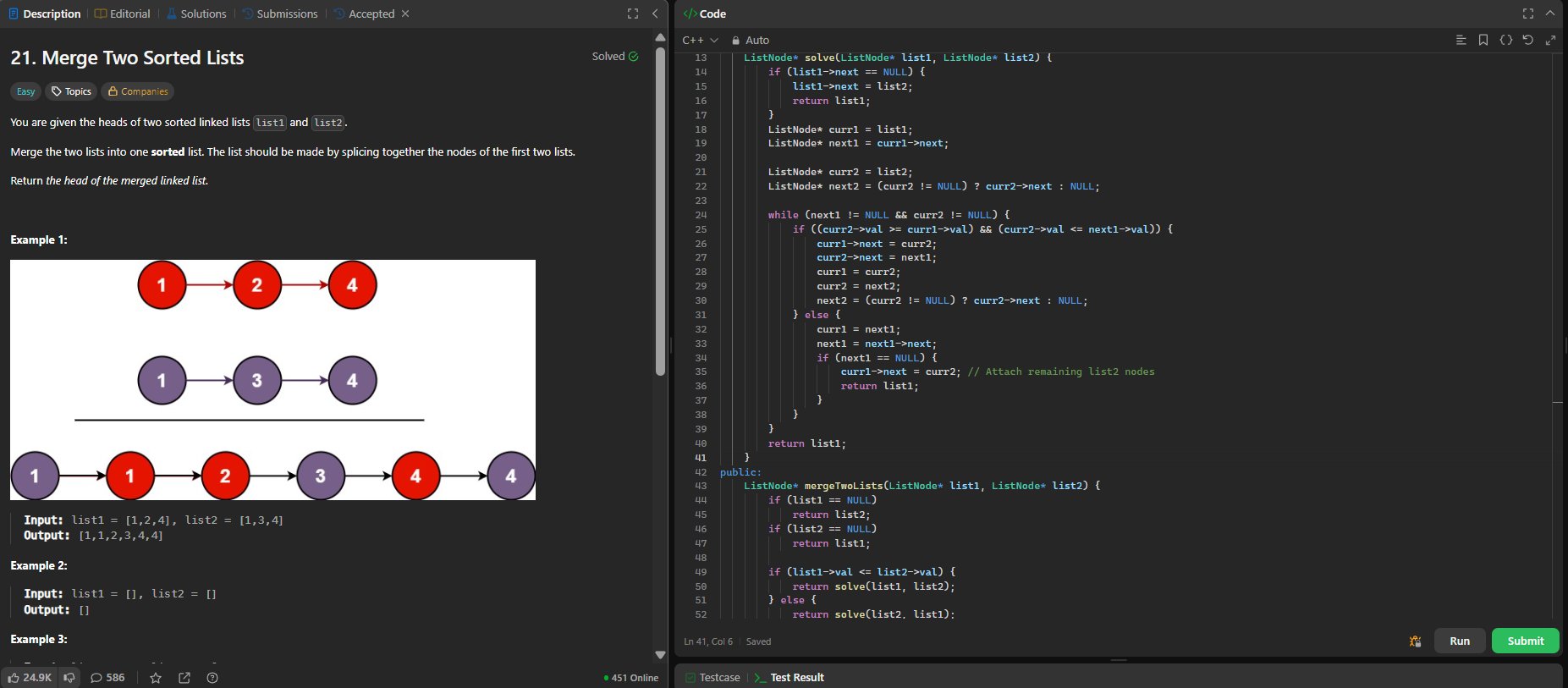1568x688 pixels.
Task: Switch to the Editorial tab
Action: [123, 14]
